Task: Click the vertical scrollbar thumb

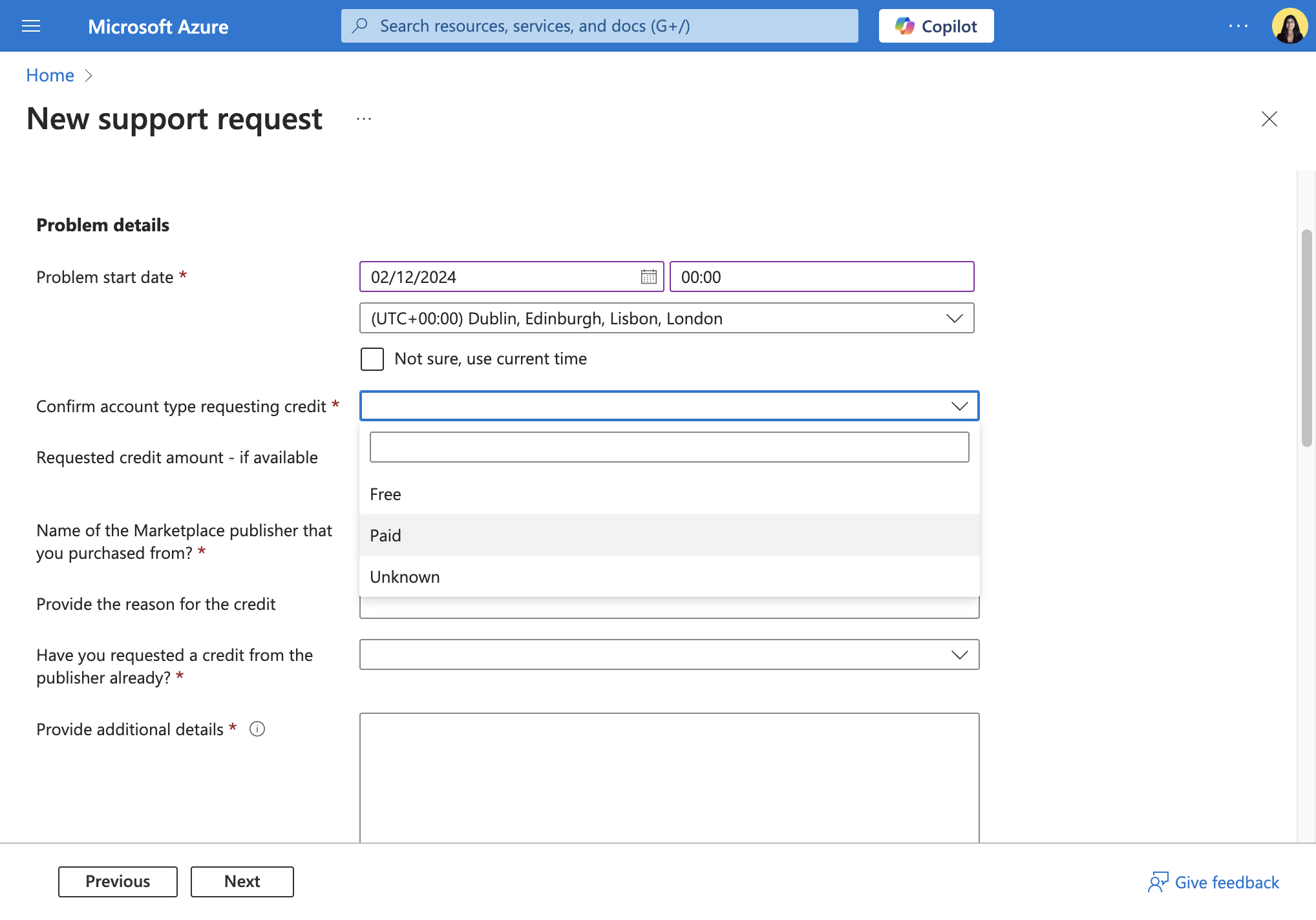Action: tap(1306, 338)
